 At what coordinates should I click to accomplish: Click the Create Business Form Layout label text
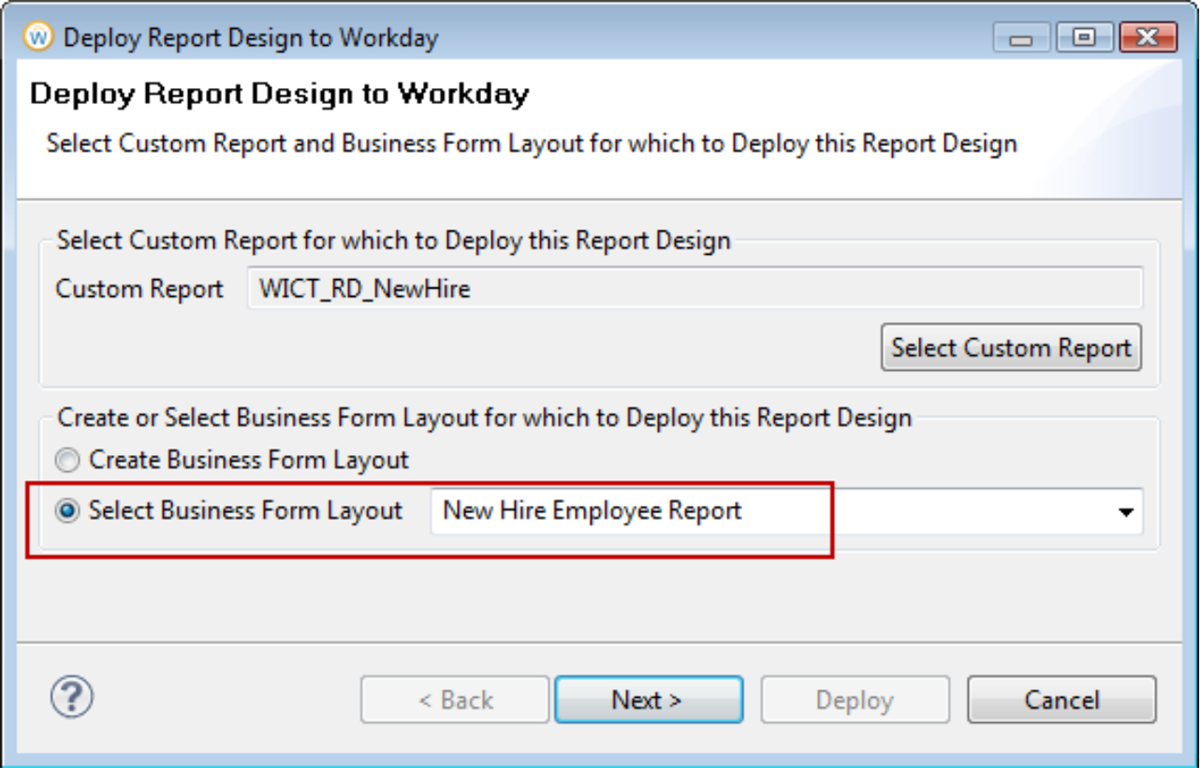pyautogui.click(x=249, y=461)
